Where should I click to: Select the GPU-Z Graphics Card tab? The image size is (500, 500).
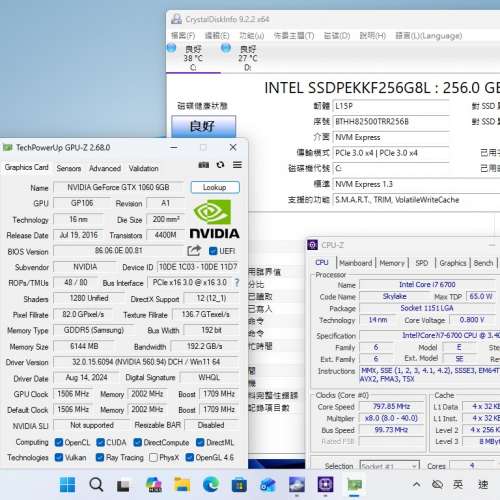pos(26,167)
